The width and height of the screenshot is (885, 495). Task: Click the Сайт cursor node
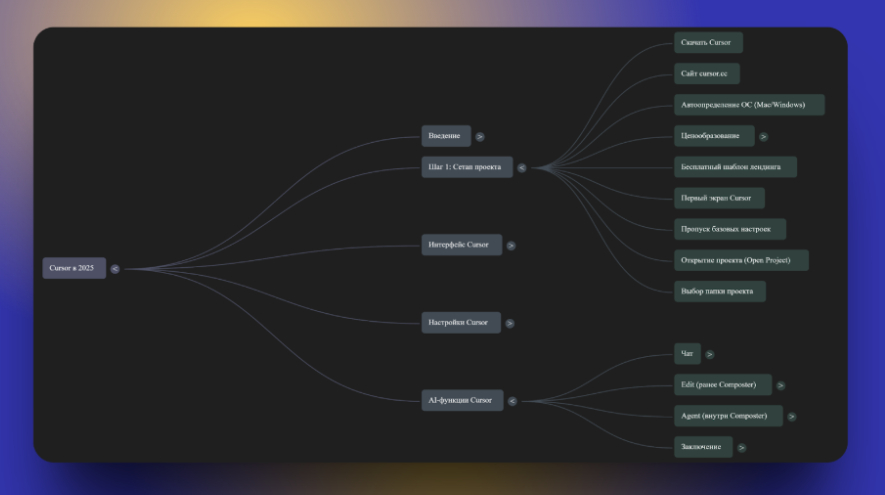click(x=707, y=74)
